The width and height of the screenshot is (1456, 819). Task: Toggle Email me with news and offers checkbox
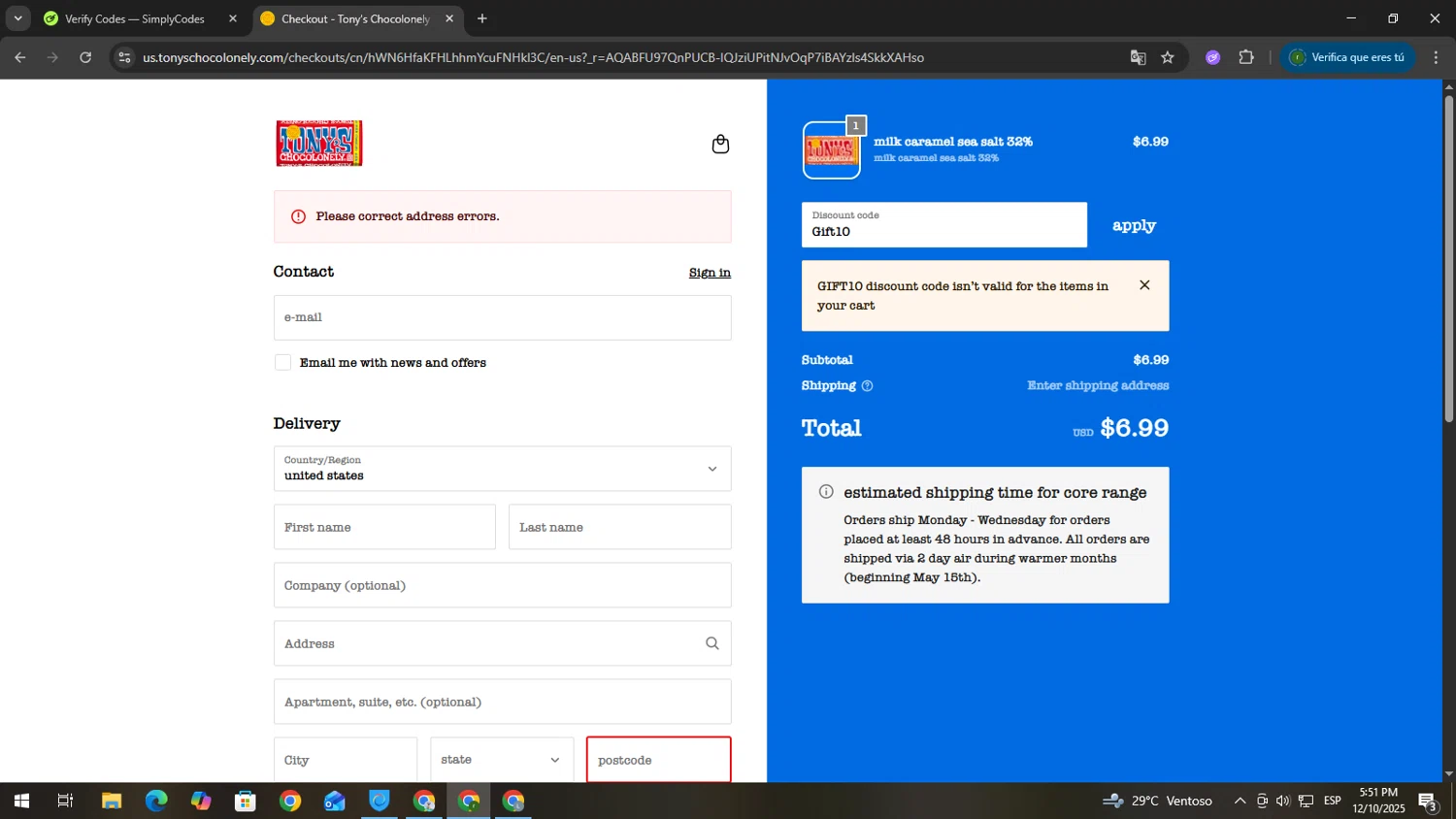282,362
